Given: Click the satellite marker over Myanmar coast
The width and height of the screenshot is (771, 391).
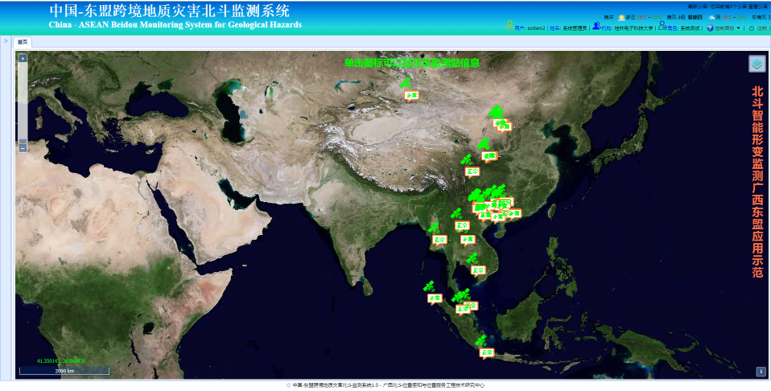Looking at the screenshot, I should (434, 228).
